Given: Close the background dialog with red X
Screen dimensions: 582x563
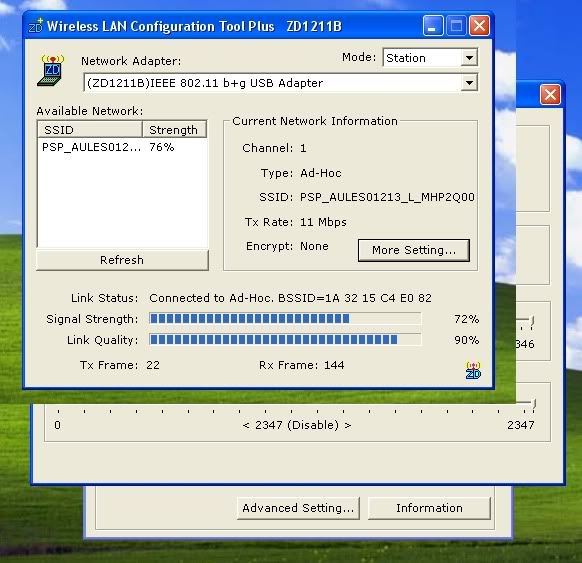Looking at the screenshot, I should 550,95.
